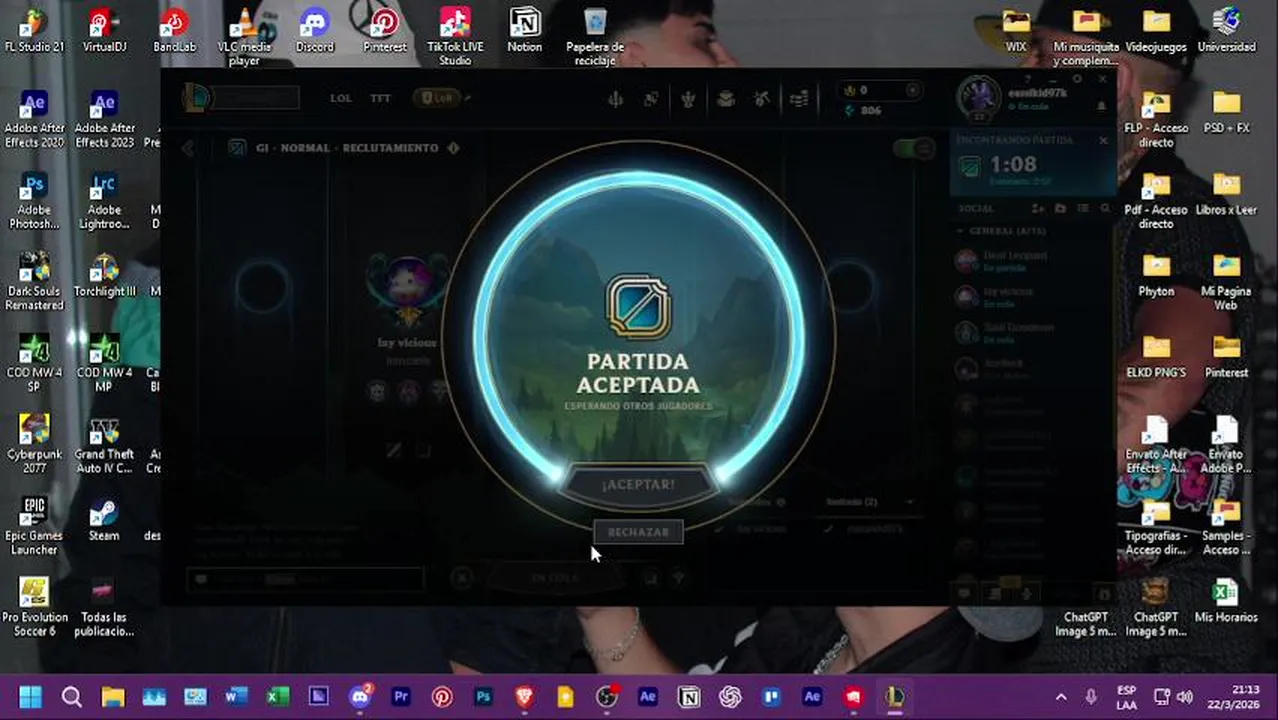Open Grand Theft Auto IV shortcut
1278x720 pixels.
[104, 445]
